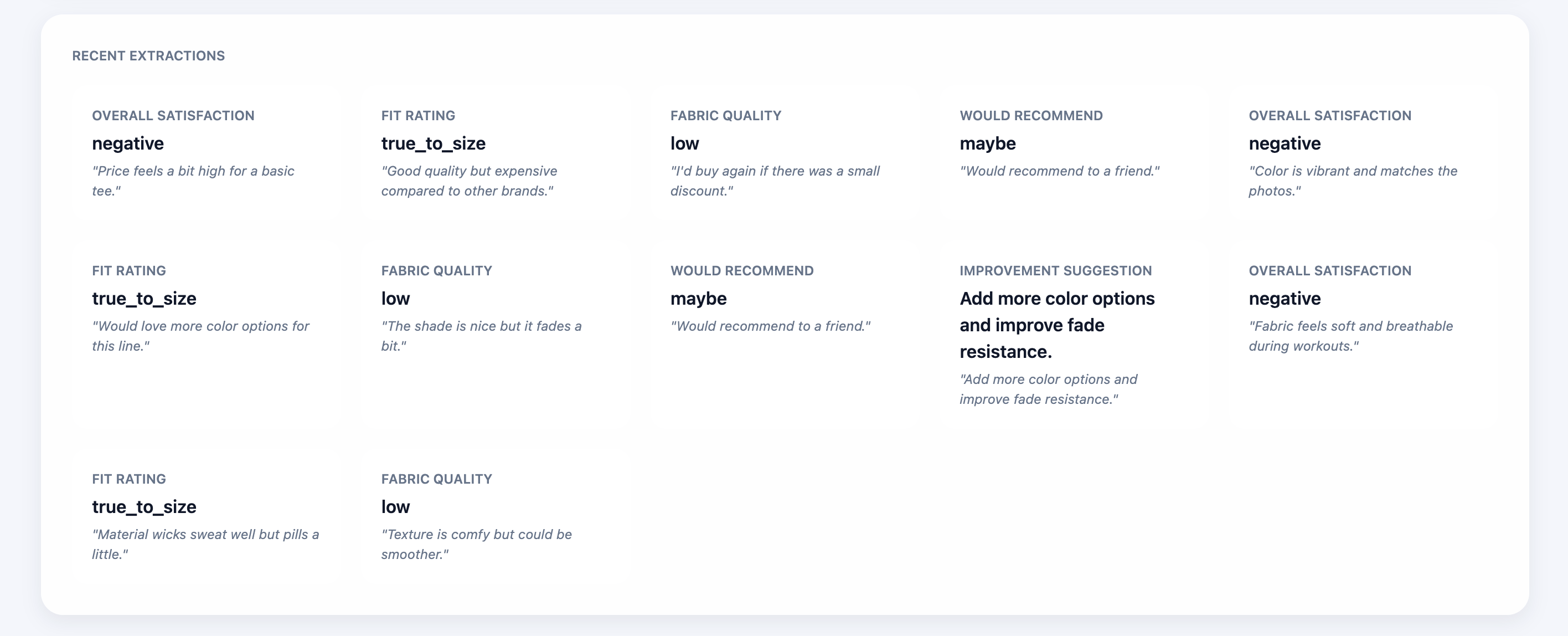This screenshot has height=636, width=1568.
Task: Open the "Good quality but expensive" quote card
Action: click(x=469, y=181)
